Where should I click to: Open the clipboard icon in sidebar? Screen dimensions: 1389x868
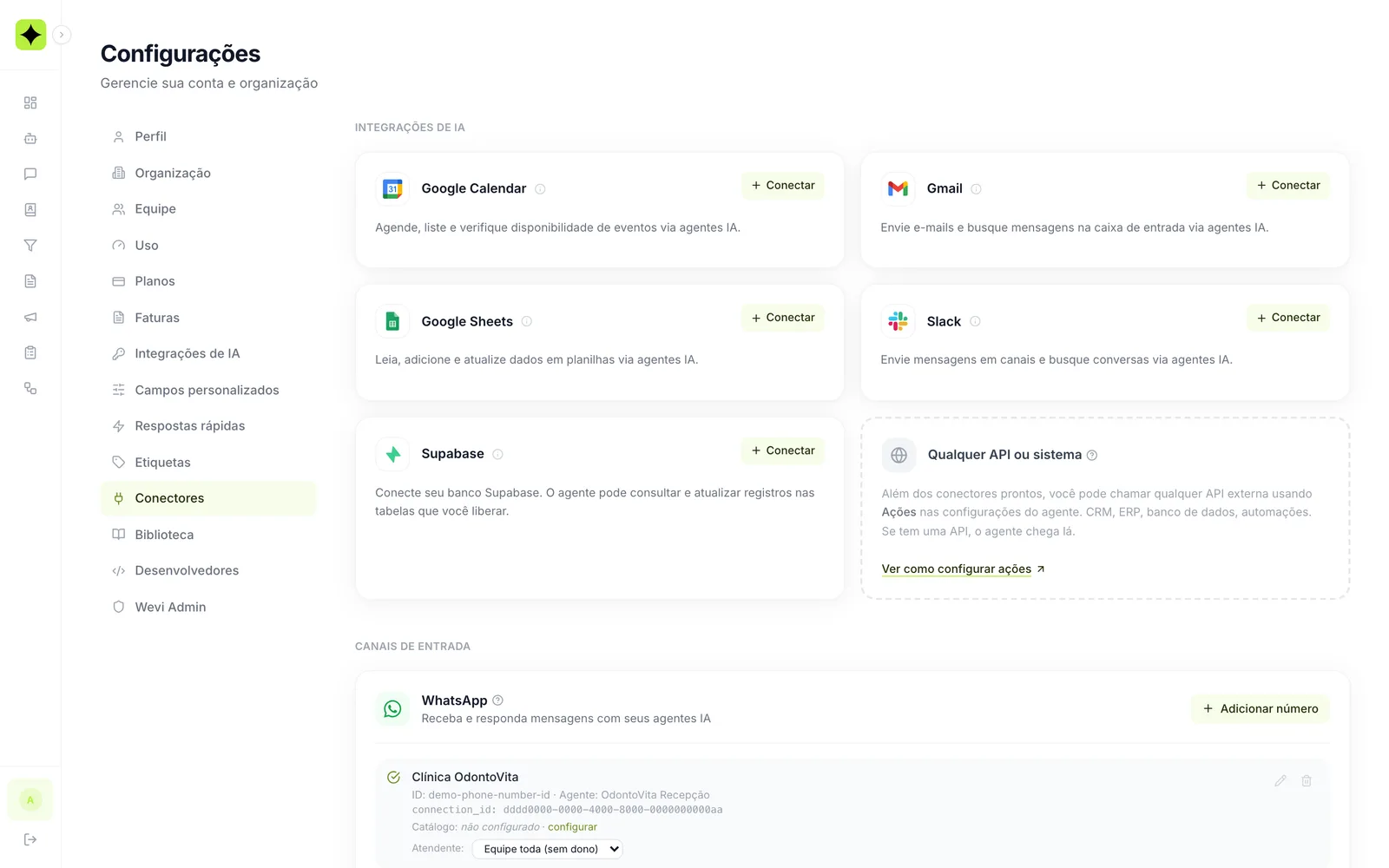coord(30,352)
